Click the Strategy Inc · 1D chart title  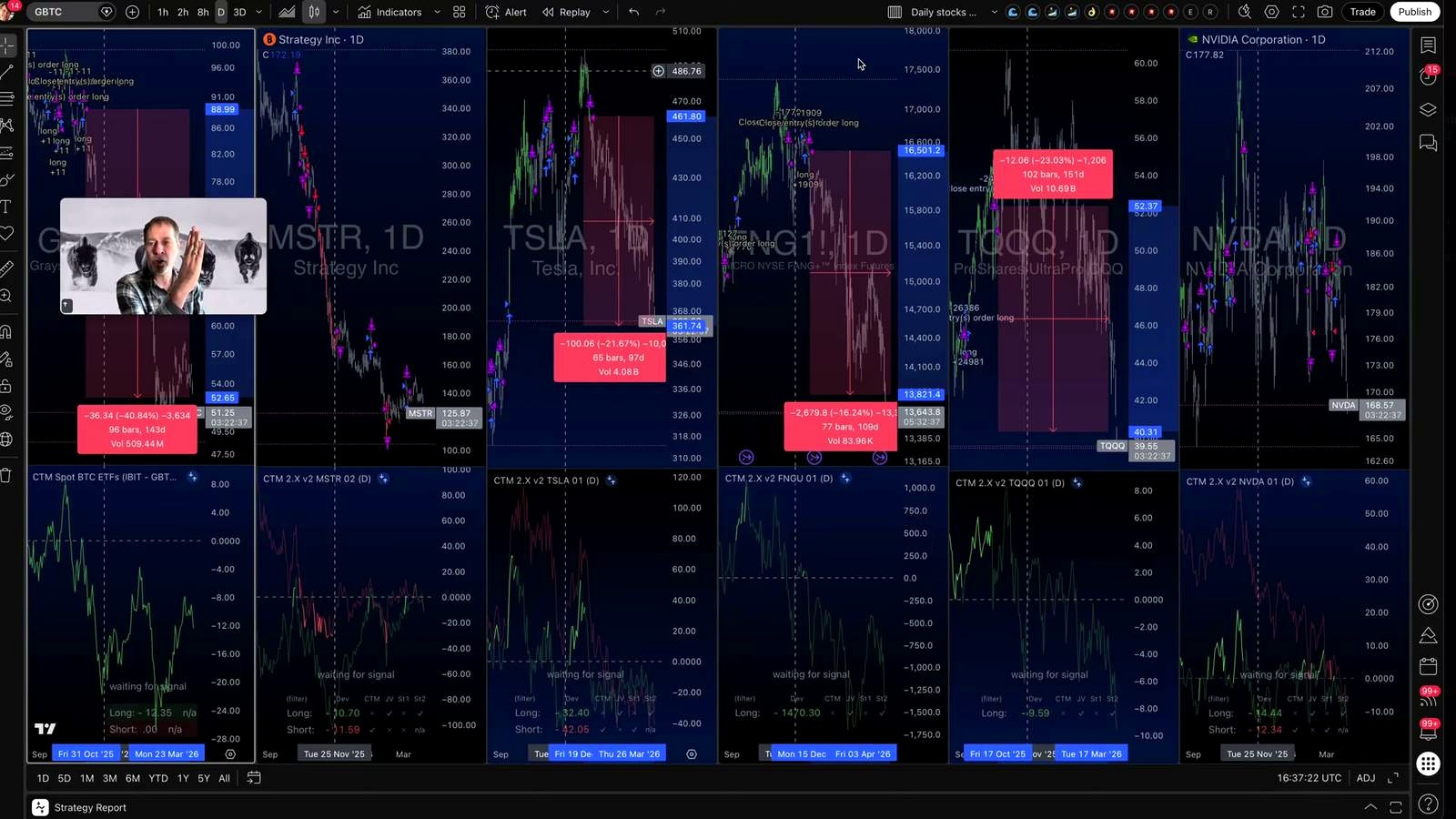(x=320, y=40)
